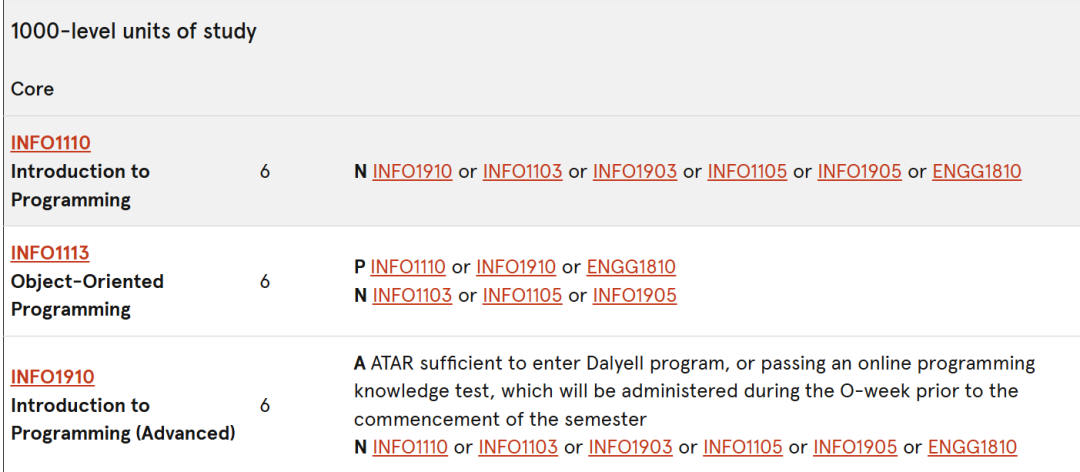Click INFO1105 in INFO1113's prohibitions

click(523, 296)
